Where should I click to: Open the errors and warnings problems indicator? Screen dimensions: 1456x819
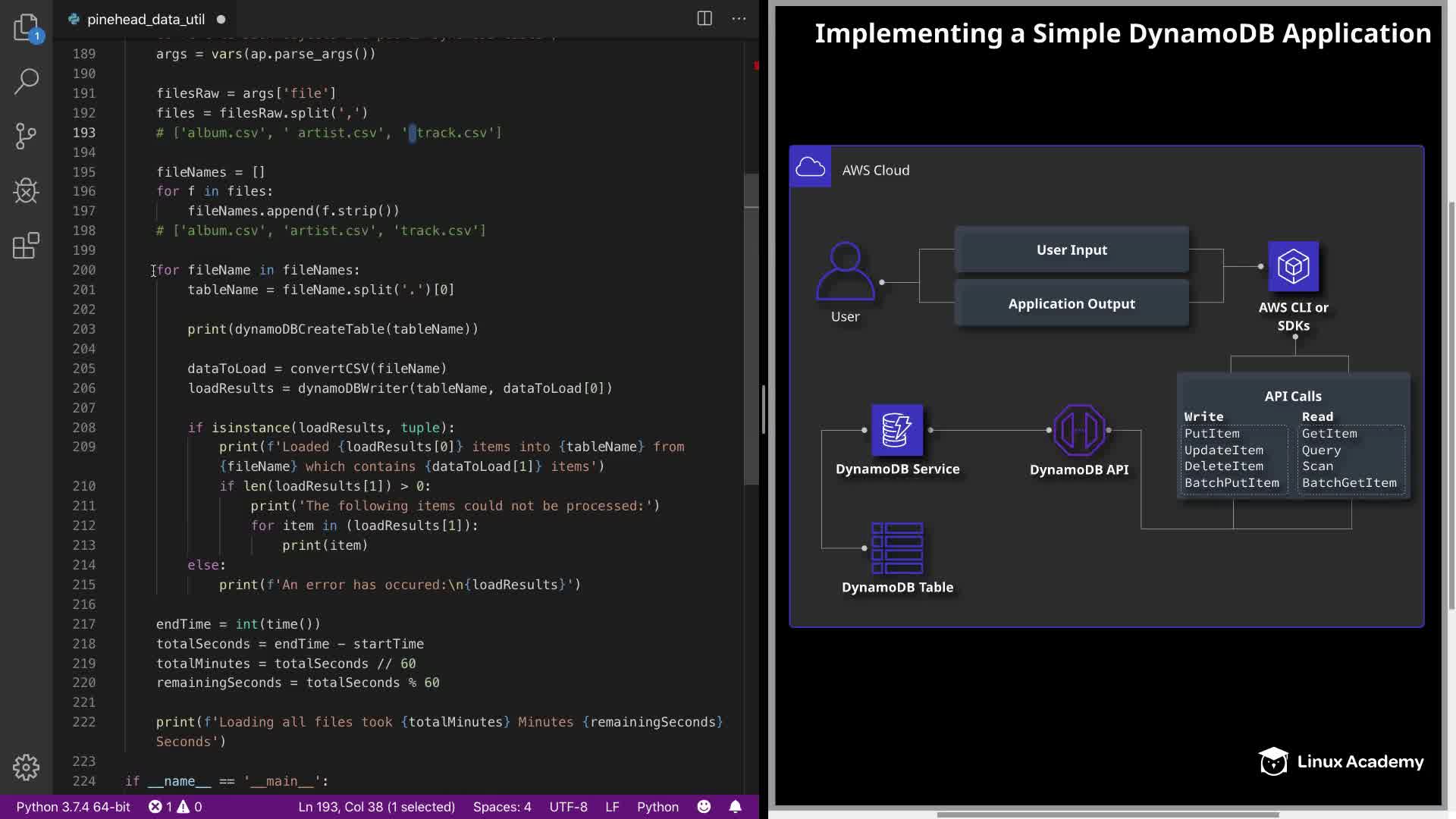[175, 807]
